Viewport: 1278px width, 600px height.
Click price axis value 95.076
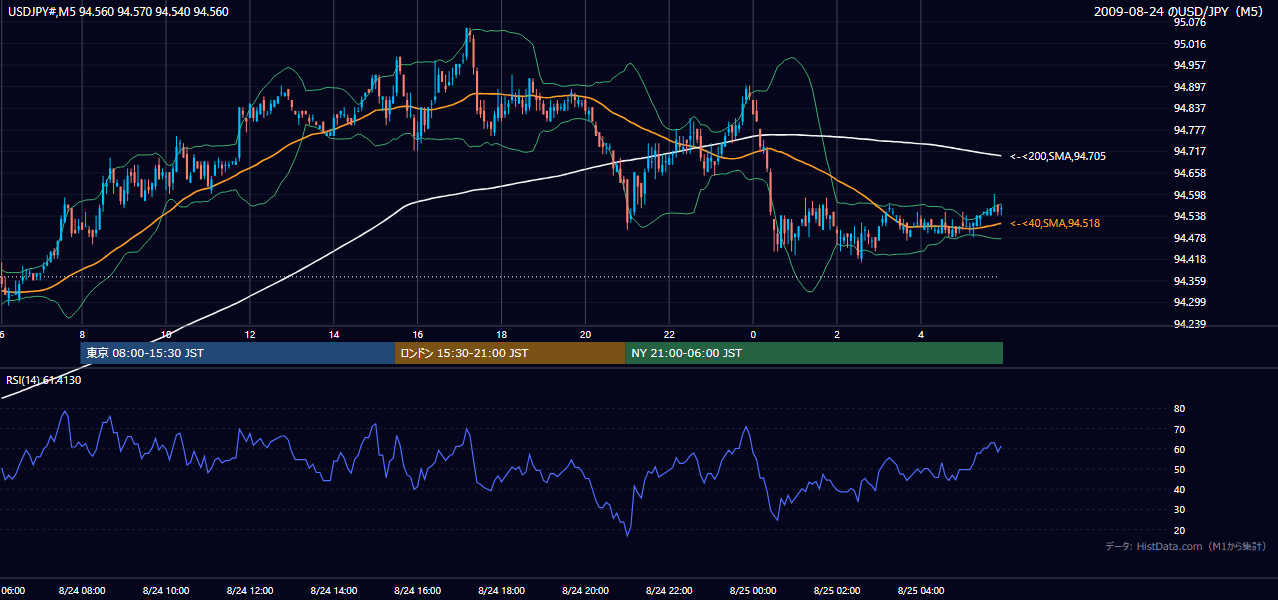point(1190,22)
